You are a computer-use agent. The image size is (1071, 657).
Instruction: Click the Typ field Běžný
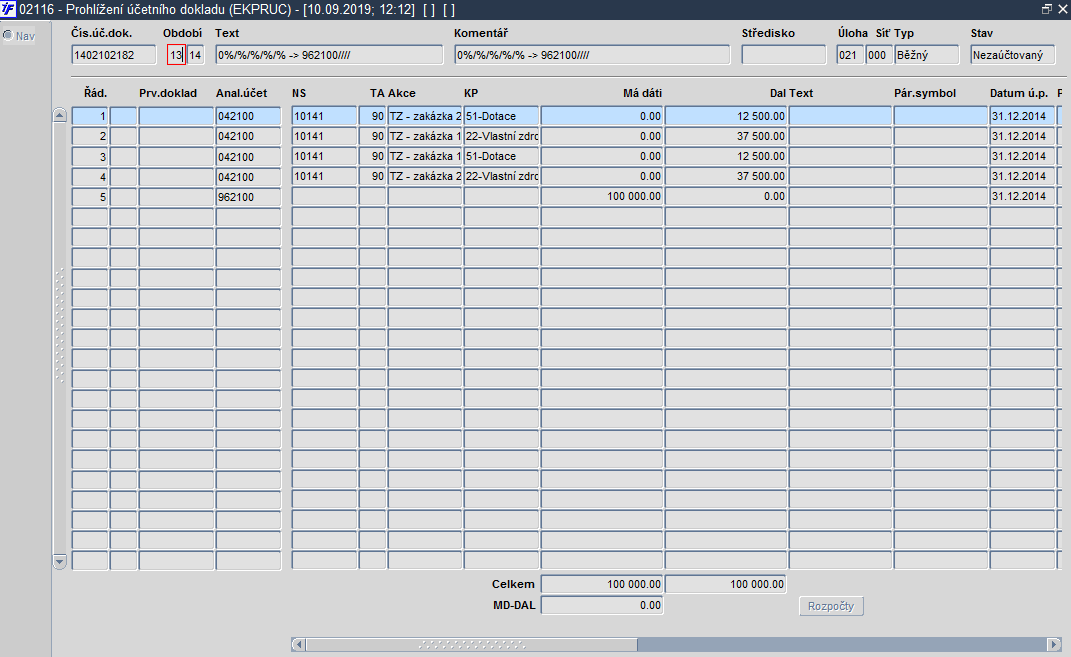pyautogui.click(x=927, y=55)
